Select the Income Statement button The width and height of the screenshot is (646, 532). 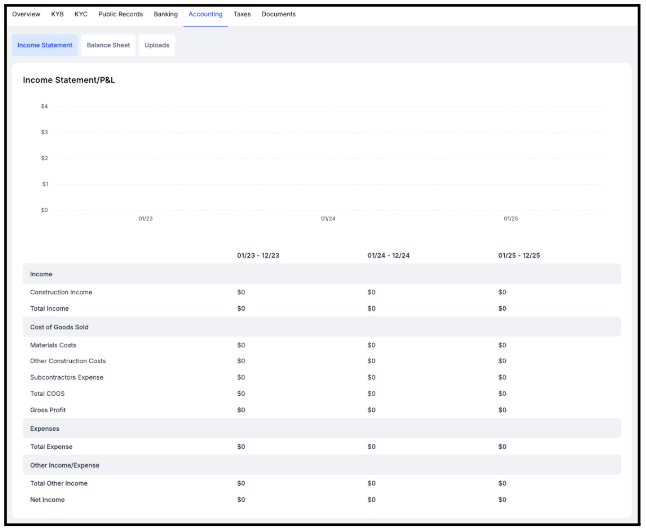(x=45, y=45)
